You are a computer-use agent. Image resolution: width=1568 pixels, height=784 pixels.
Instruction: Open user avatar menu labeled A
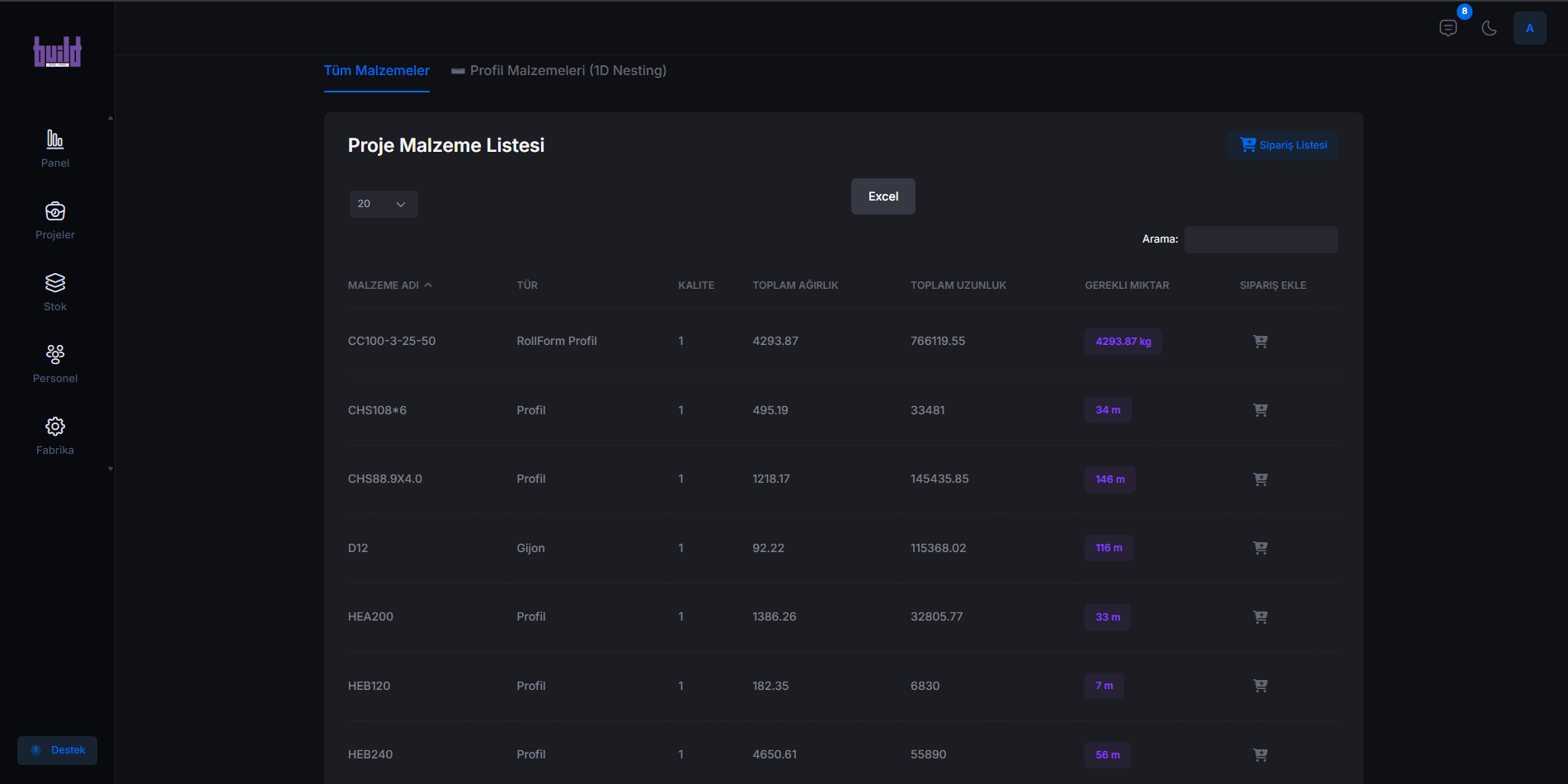(x=1529, y=29)
